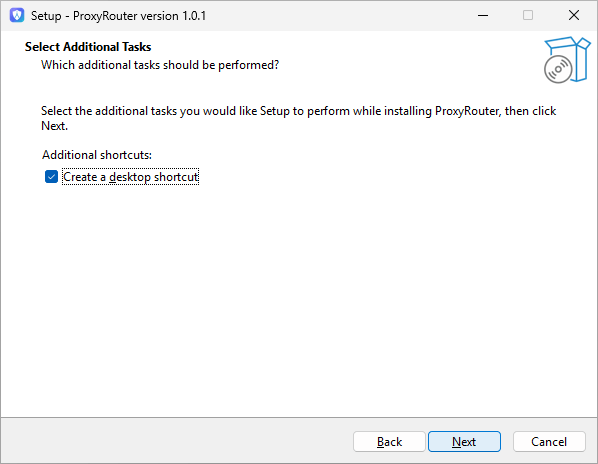The image size is (598, 464).
Task: Click the instruction paragraph about additional tasks
Action: click(299, 118)
